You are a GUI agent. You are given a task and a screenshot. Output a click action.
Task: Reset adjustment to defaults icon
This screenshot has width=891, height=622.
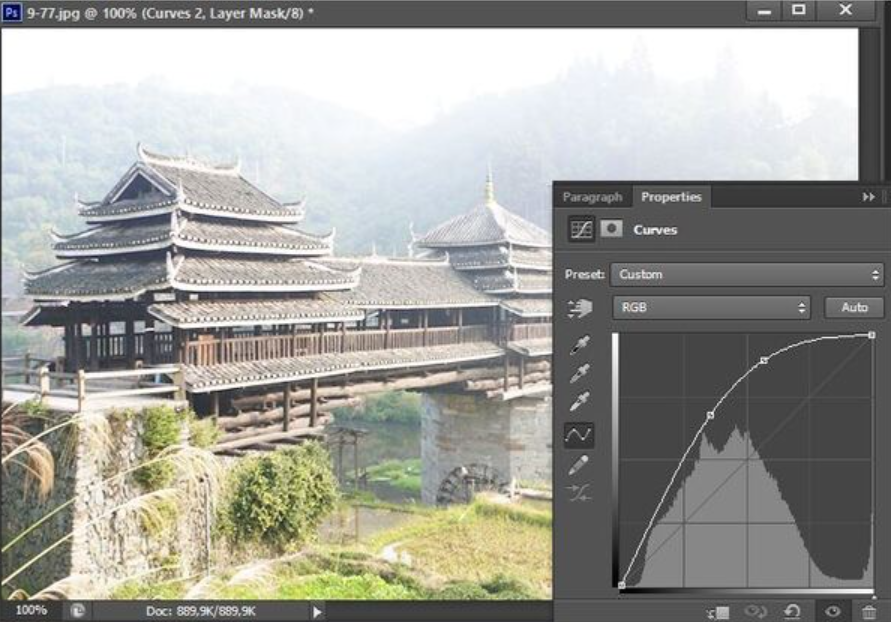[792, 612]
